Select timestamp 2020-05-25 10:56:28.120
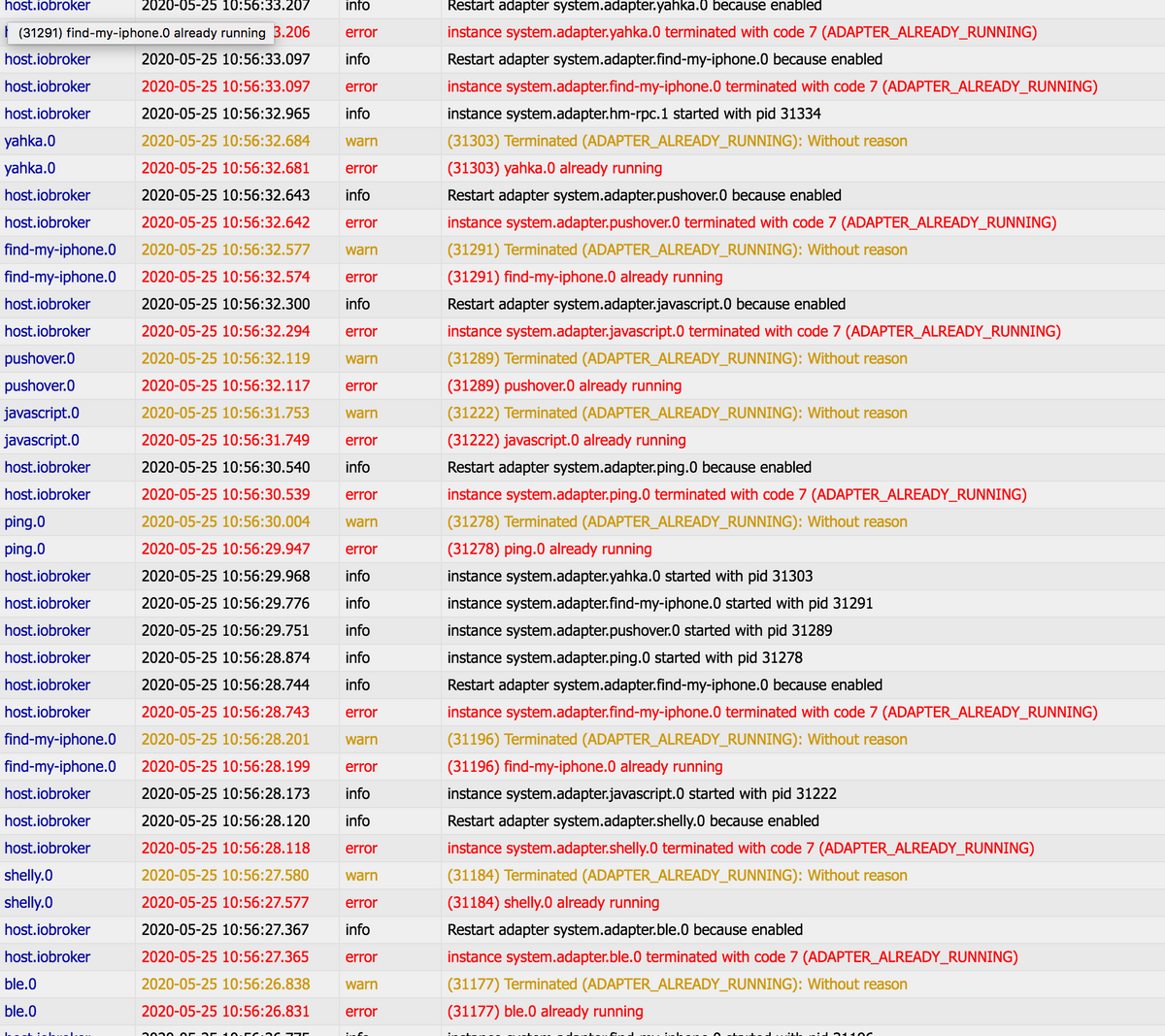Image resolution: width=1165 pixels, height=1036 pixels. coord(226,820)
